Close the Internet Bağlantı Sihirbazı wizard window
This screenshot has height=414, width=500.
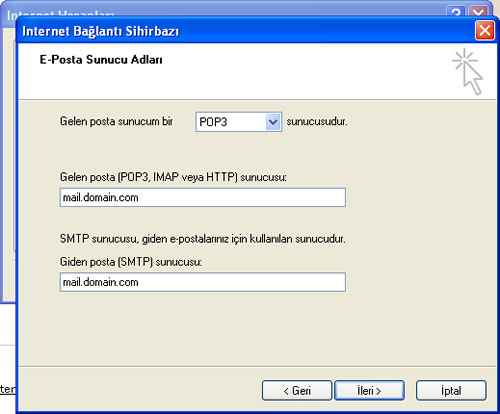484,31
